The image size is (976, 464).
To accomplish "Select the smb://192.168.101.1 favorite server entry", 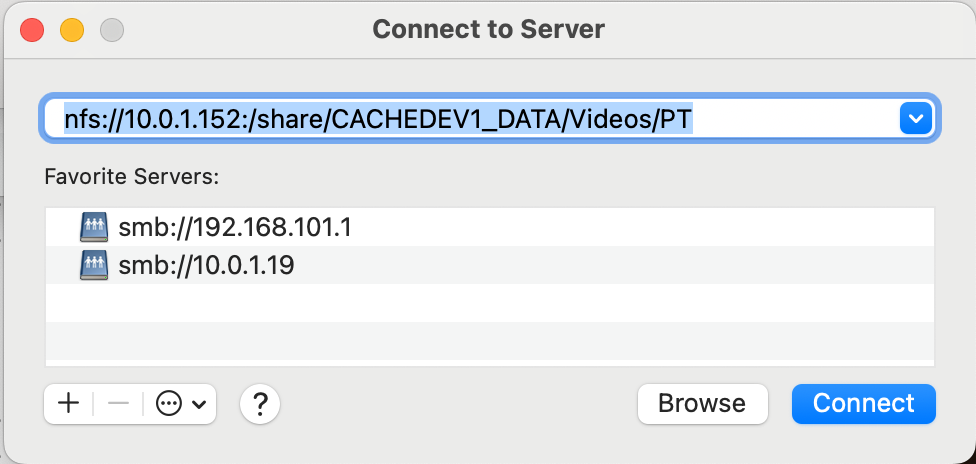I will (235, 228).
